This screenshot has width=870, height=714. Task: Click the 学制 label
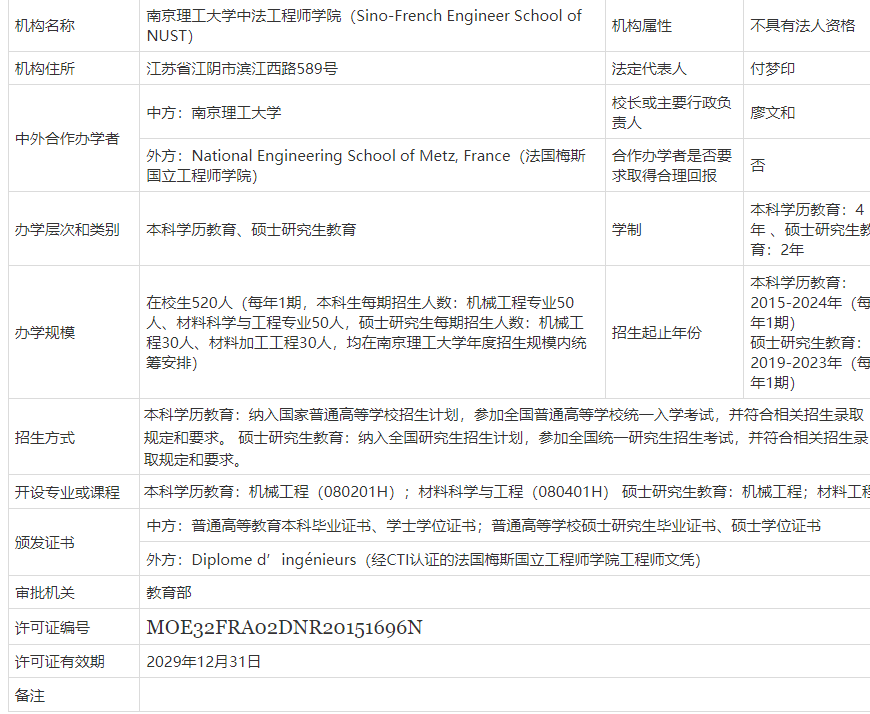(x=626, y=230)
